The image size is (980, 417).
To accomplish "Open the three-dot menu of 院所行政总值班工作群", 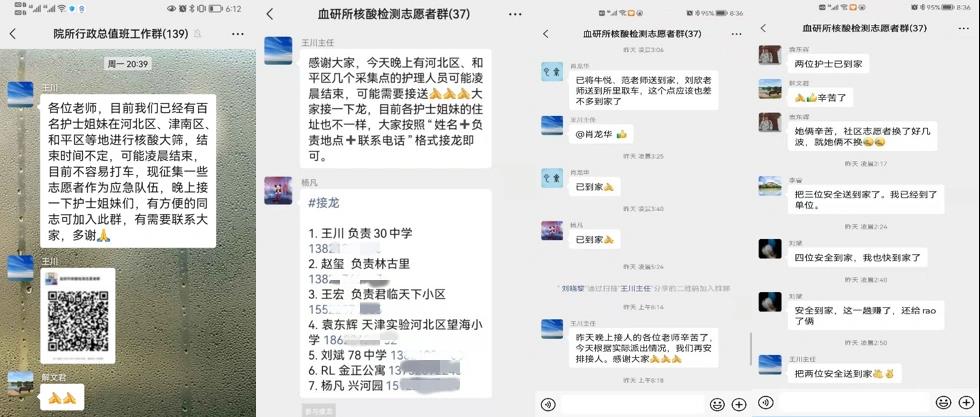I will point(238,34).
